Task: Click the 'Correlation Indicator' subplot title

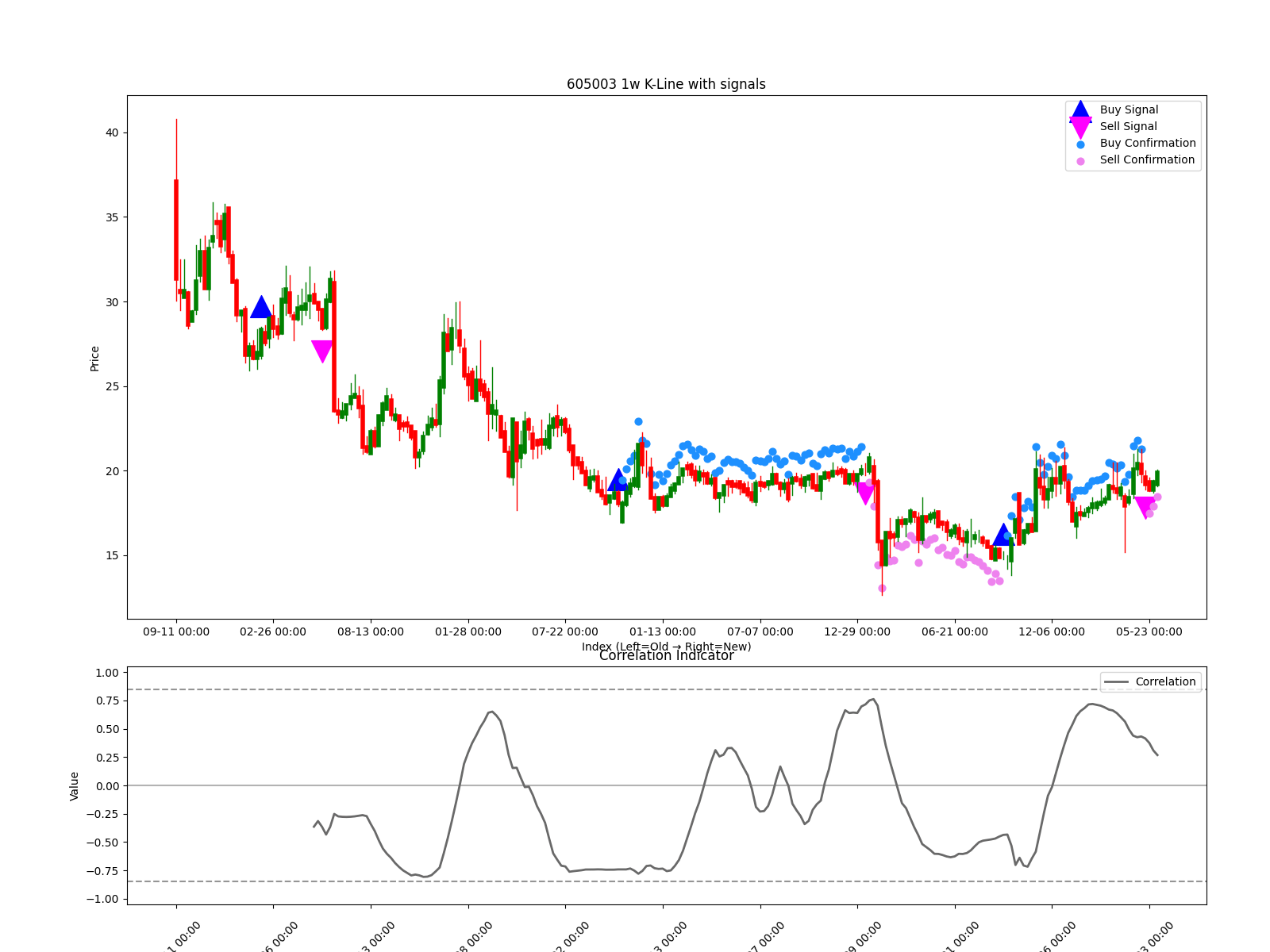Action: coord(666,656)
